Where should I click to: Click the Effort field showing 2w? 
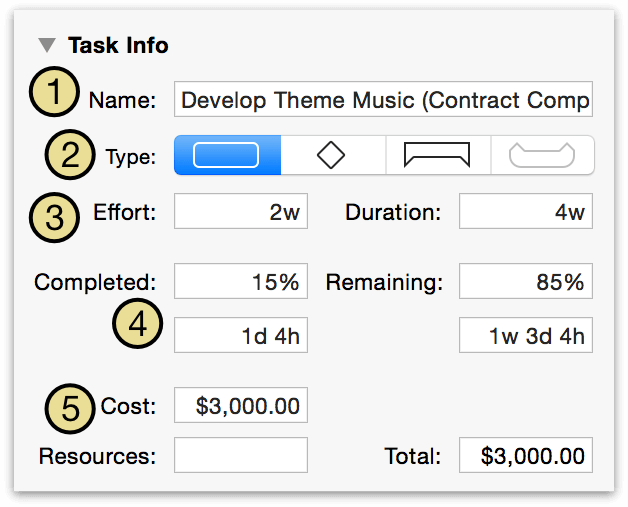tap(241, 211)
